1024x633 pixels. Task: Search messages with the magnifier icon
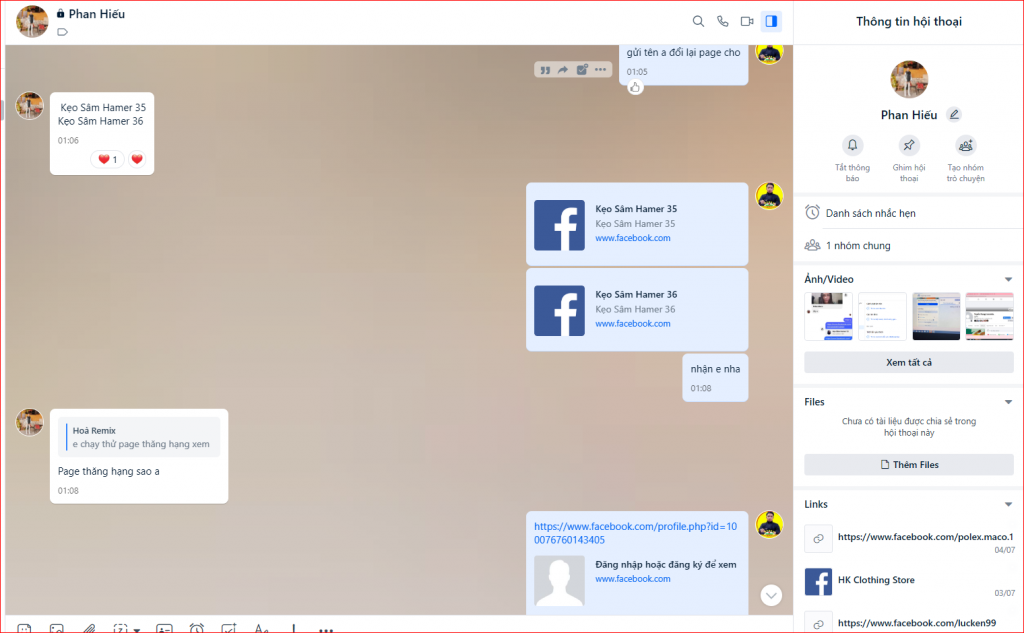click(699, 21)
